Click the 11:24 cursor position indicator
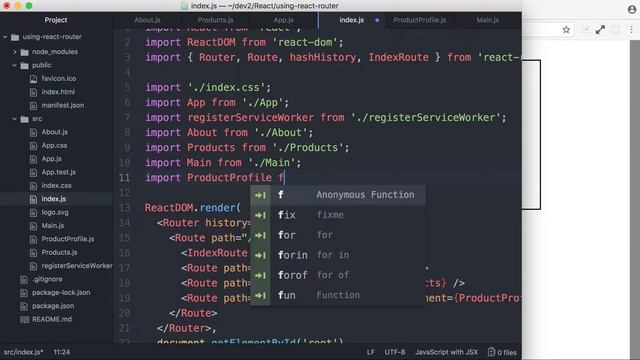The image size is (640, 360). (62, 352)
